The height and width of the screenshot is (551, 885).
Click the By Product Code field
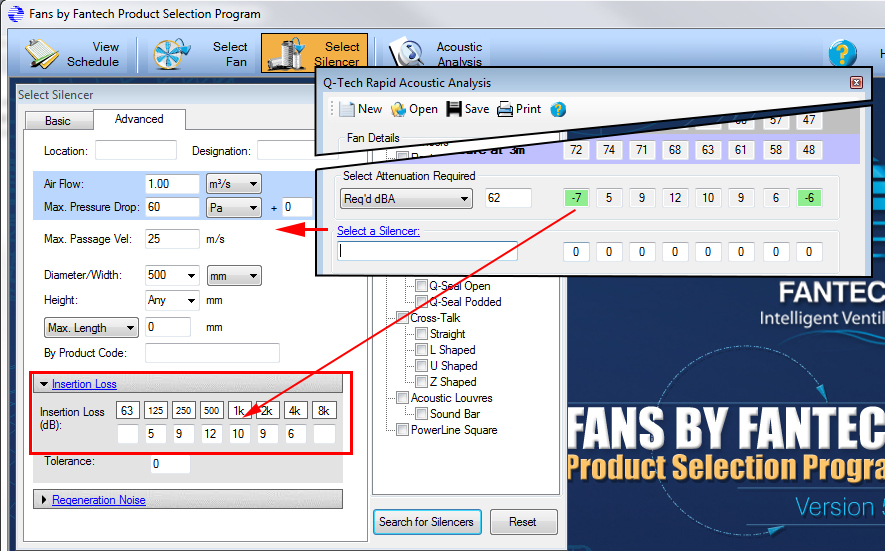[212, 353]
